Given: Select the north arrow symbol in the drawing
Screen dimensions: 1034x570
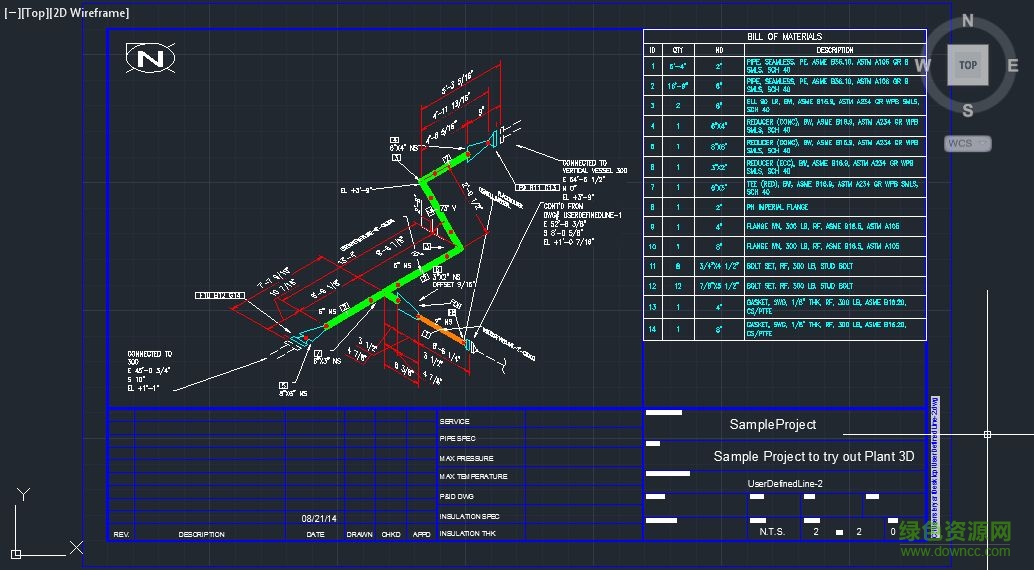Looking at the screenshot, I should pos(150,59).
